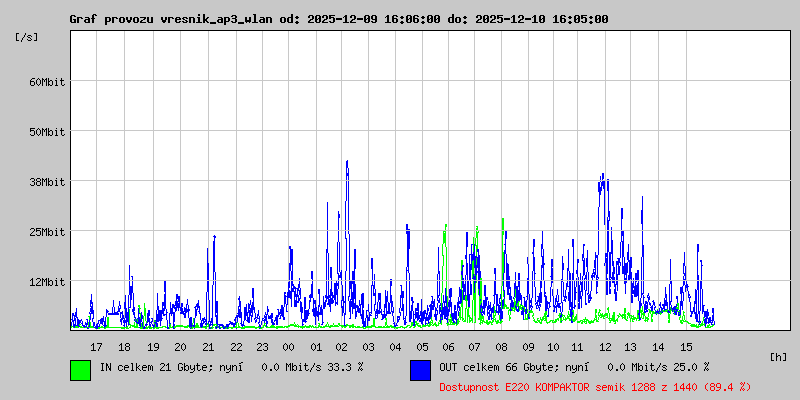Click the green IN legend color swatch
800x400 pixels.
(x=80, y=369)
